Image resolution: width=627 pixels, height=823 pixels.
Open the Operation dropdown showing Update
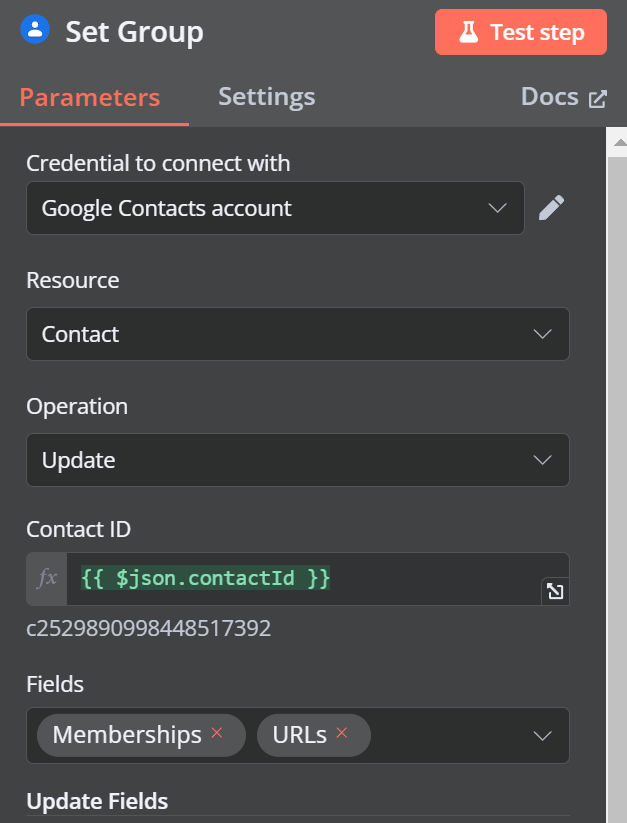point(297,460)
